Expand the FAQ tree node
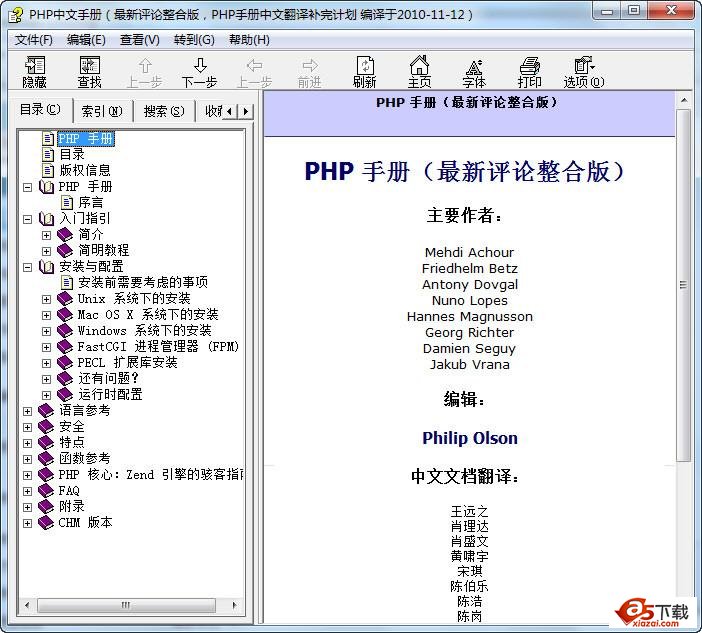This screenshot has width=702, height=633. 27,491
